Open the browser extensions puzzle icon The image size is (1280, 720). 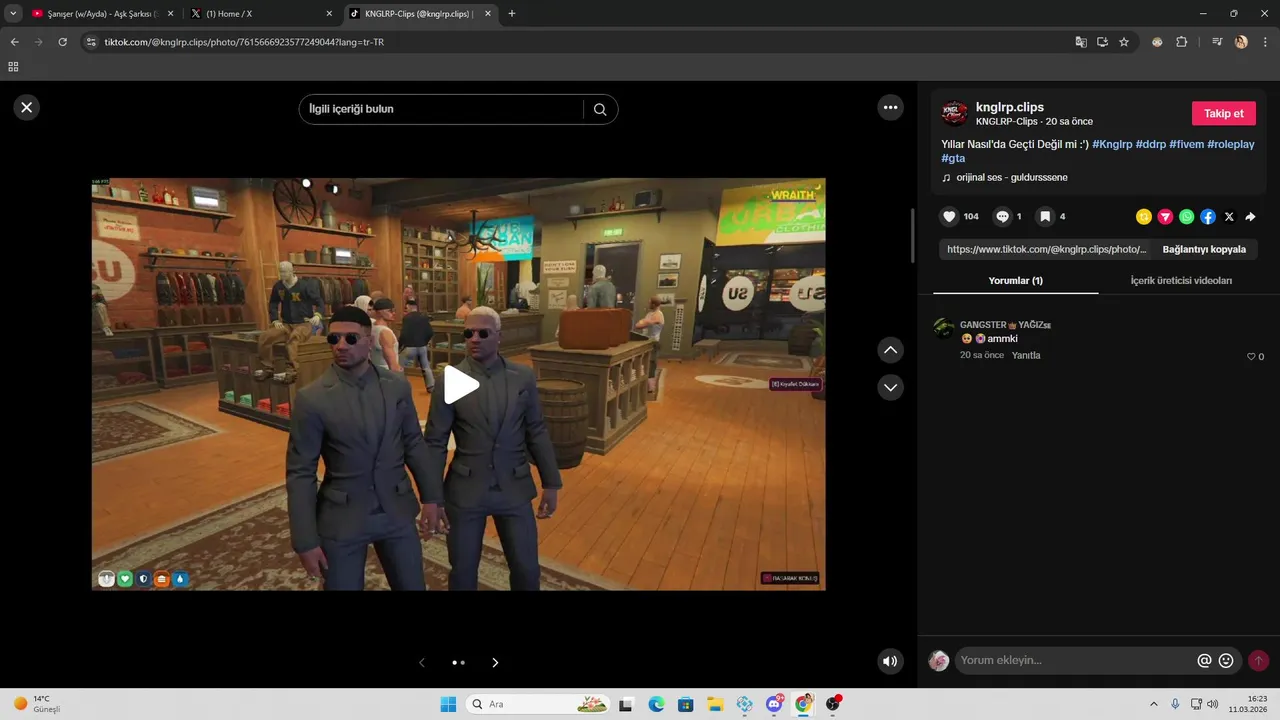pyautogui.click(x=1182, y=42)
